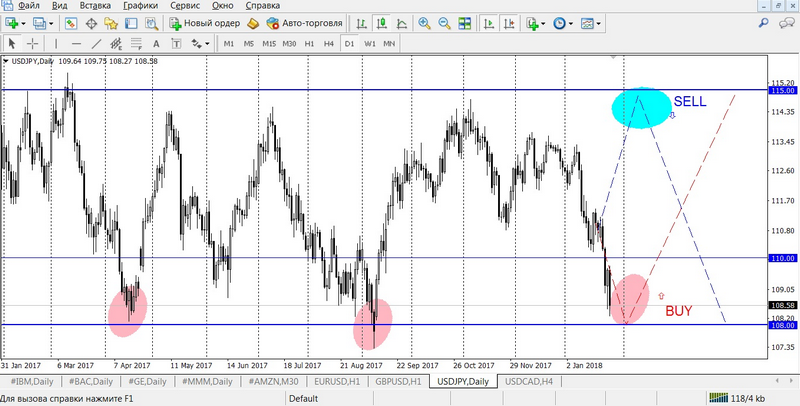800x406 pixels.
Task: Click the Zoom In magnifier icon
Action: pyautogui.click(x=425, y=23)
